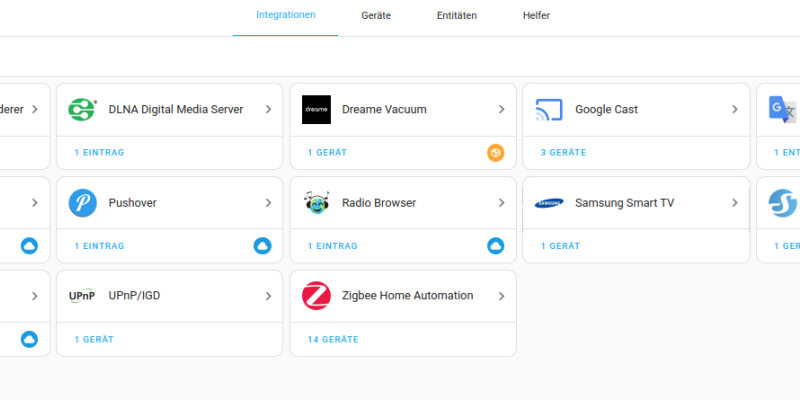Viewport: 800px width, 400px height.
Task: Switch to the Entitäten tab
Action: click(457, 16)
